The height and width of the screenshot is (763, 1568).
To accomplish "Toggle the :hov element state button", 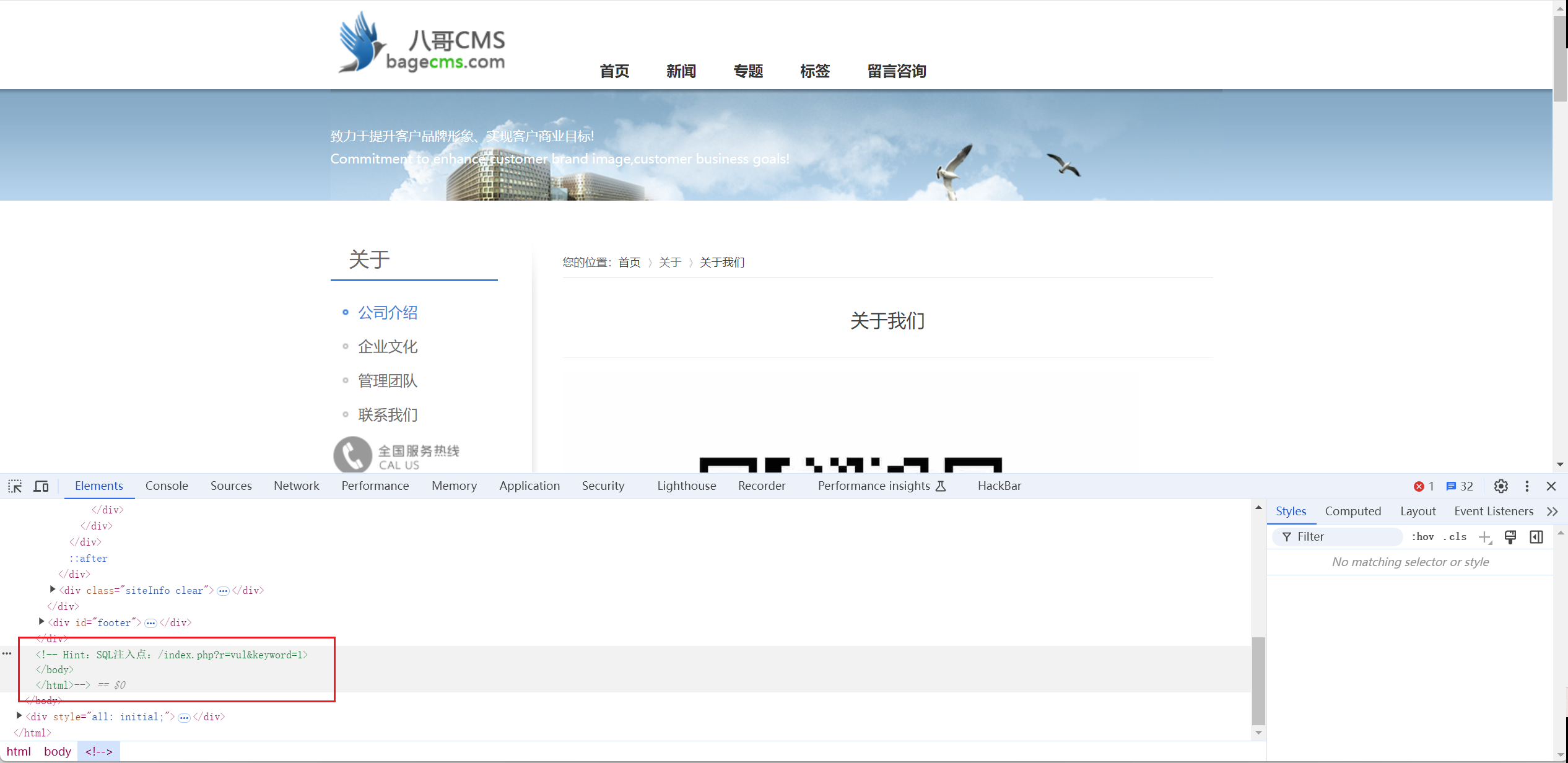I will pos(1422,537).
